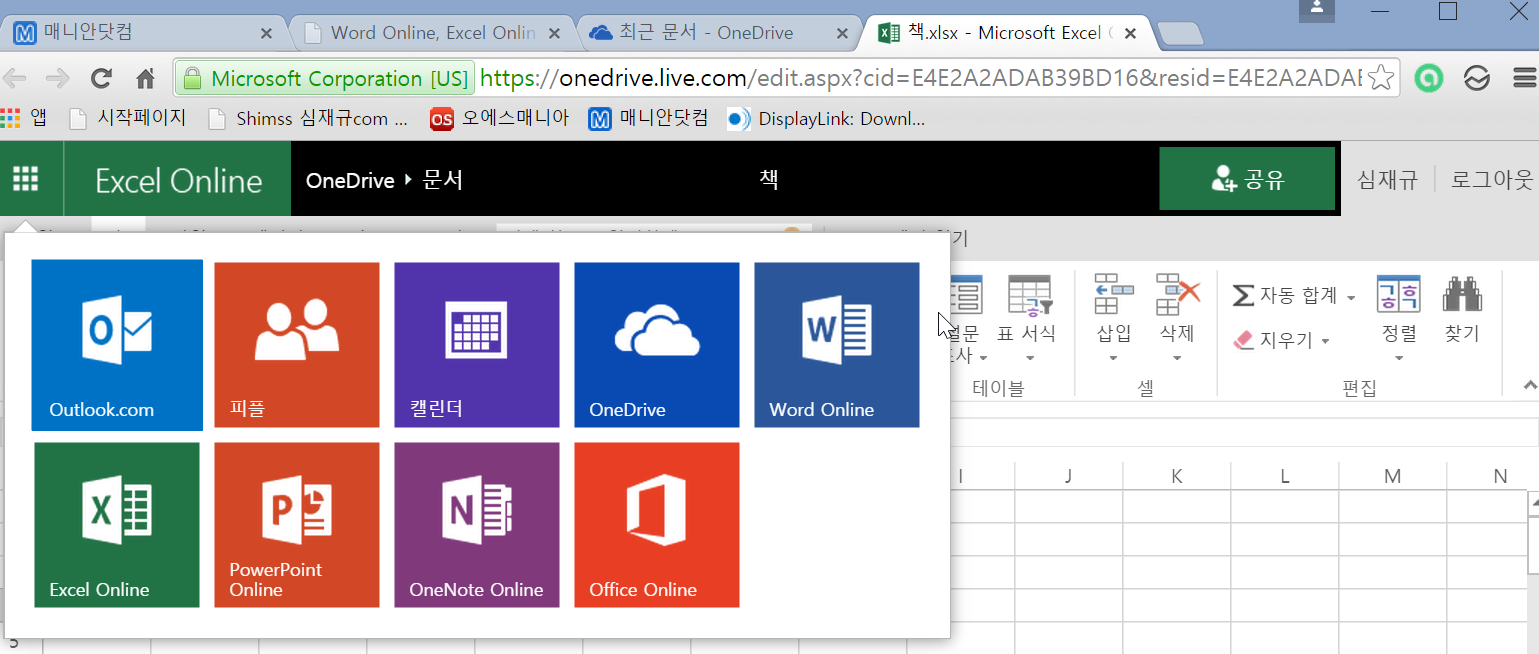Launch the PowerPoint Online tile

(297, 525)
